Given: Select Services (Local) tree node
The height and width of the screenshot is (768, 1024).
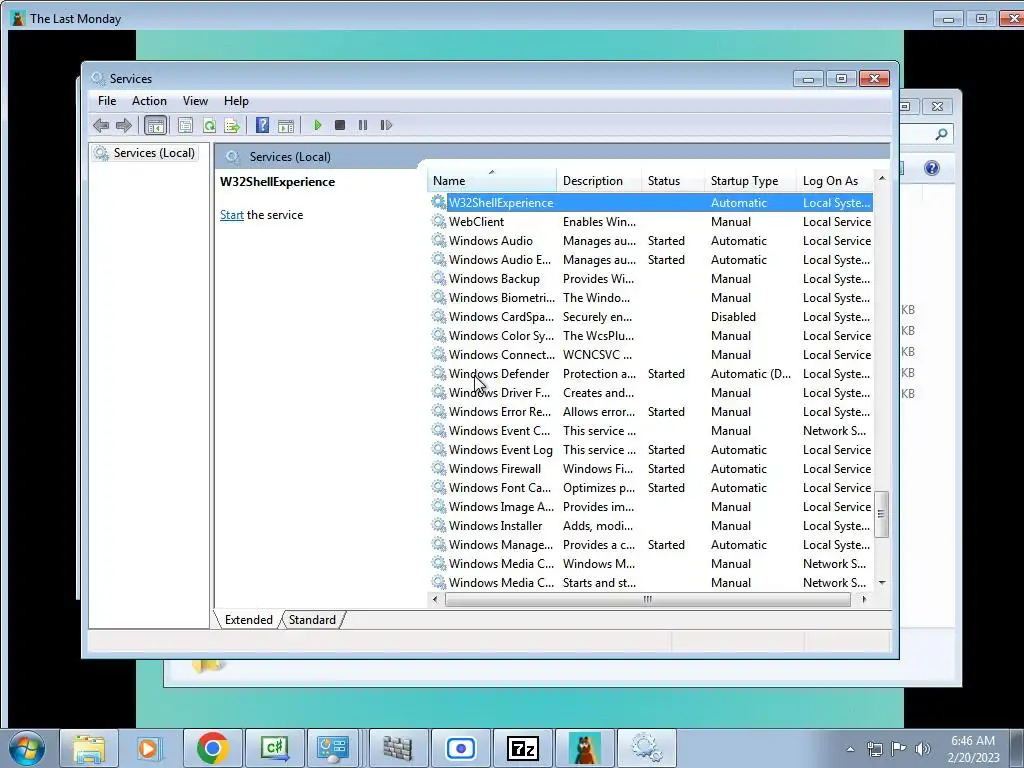Looking at the screenshot, I should click(154, 153).
